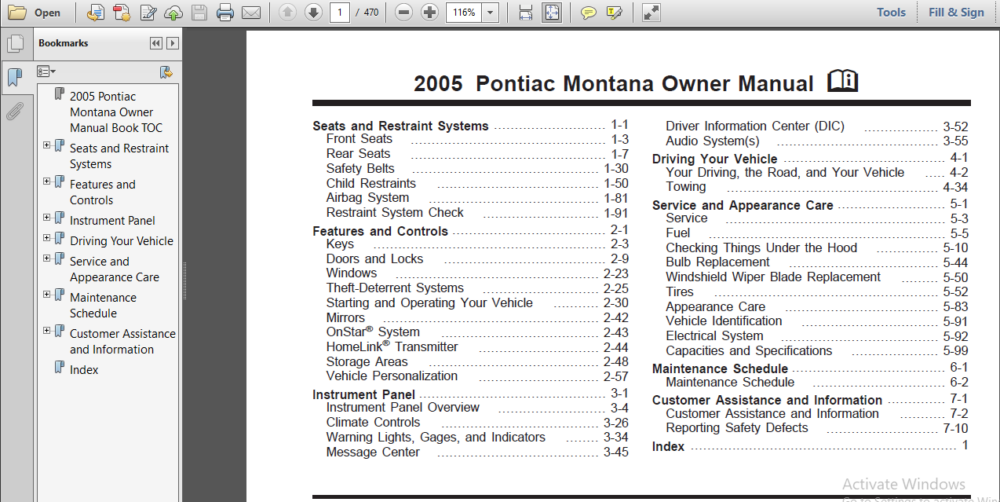Open the Fill & Sign pane

[x=956, y=12]
